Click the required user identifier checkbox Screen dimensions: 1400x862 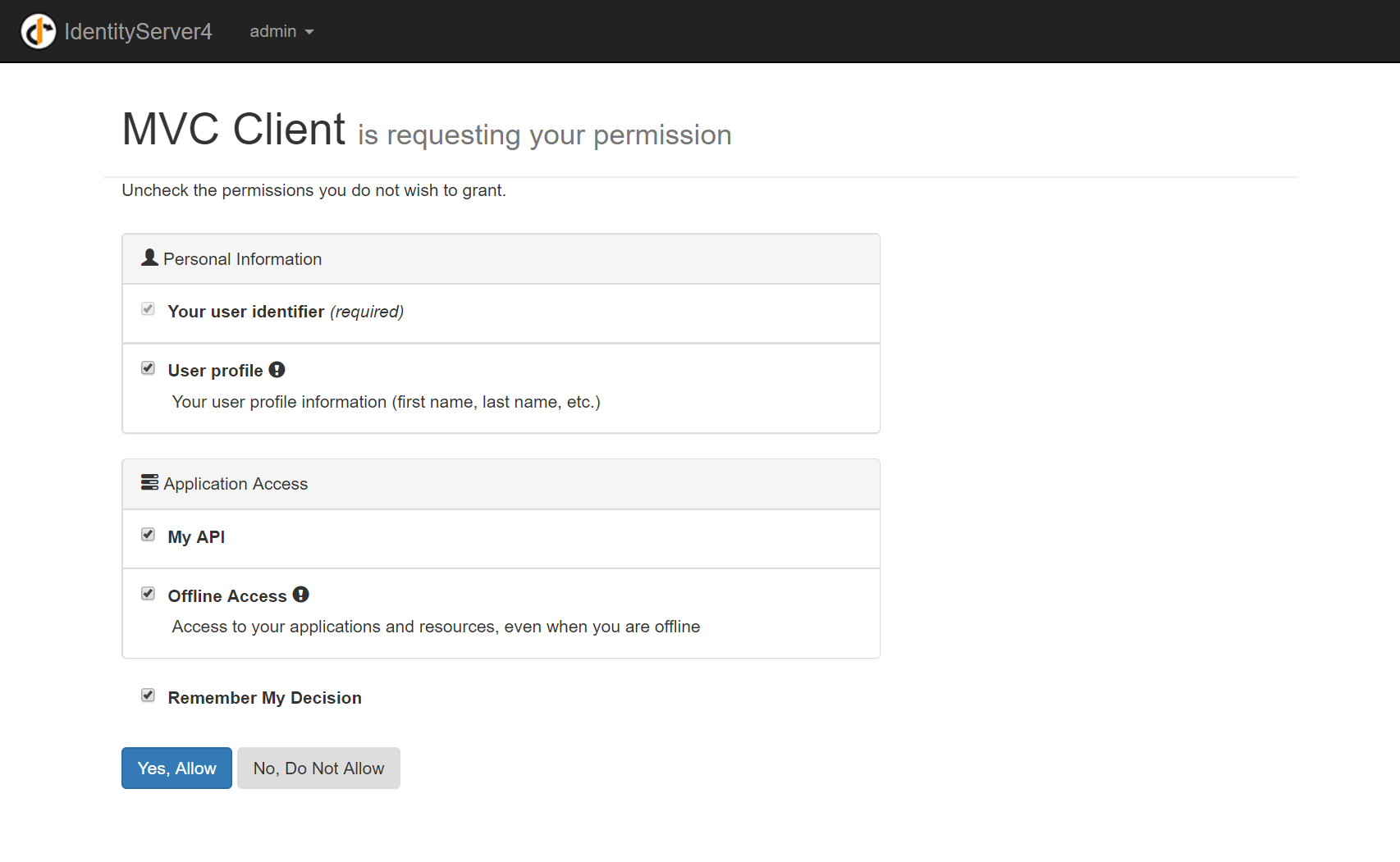[x=148, y=309]
